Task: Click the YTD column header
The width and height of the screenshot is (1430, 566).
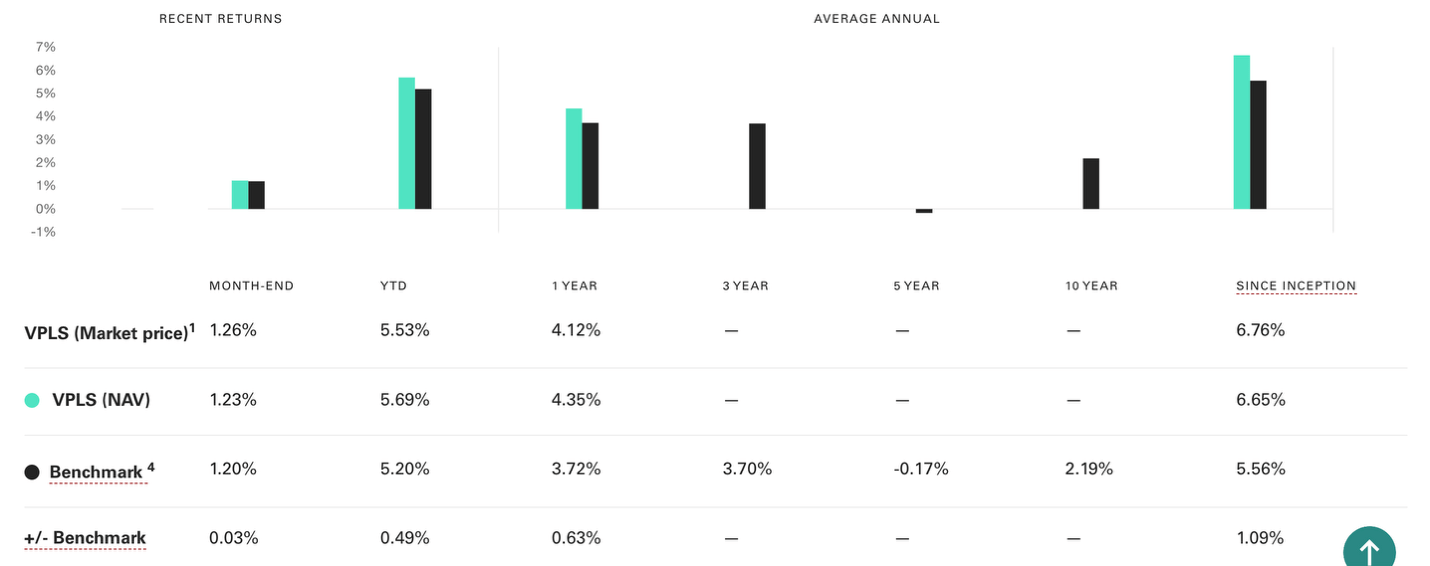Action: point(393,286)
